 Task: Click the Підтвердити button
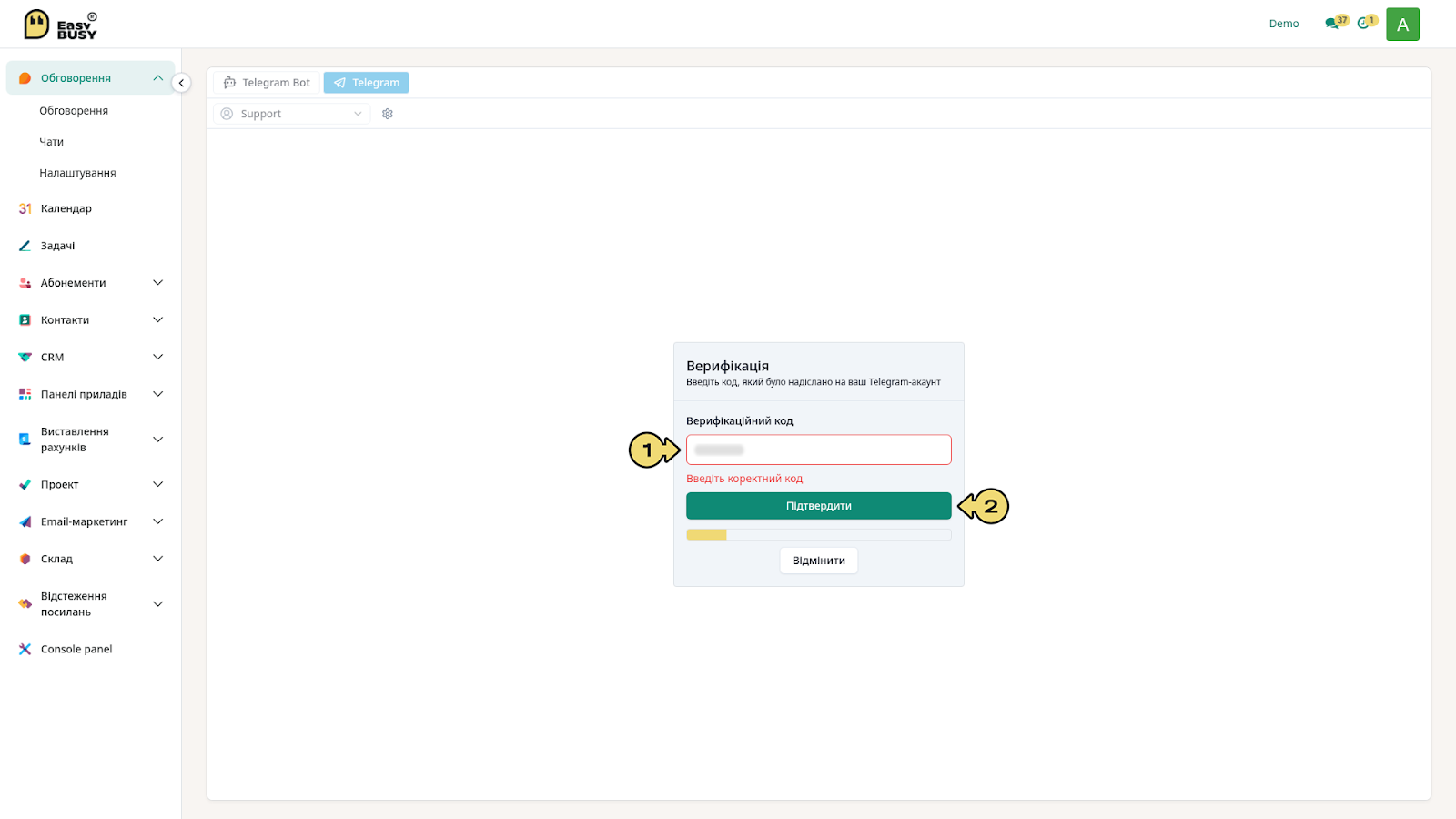pos(819,506)
